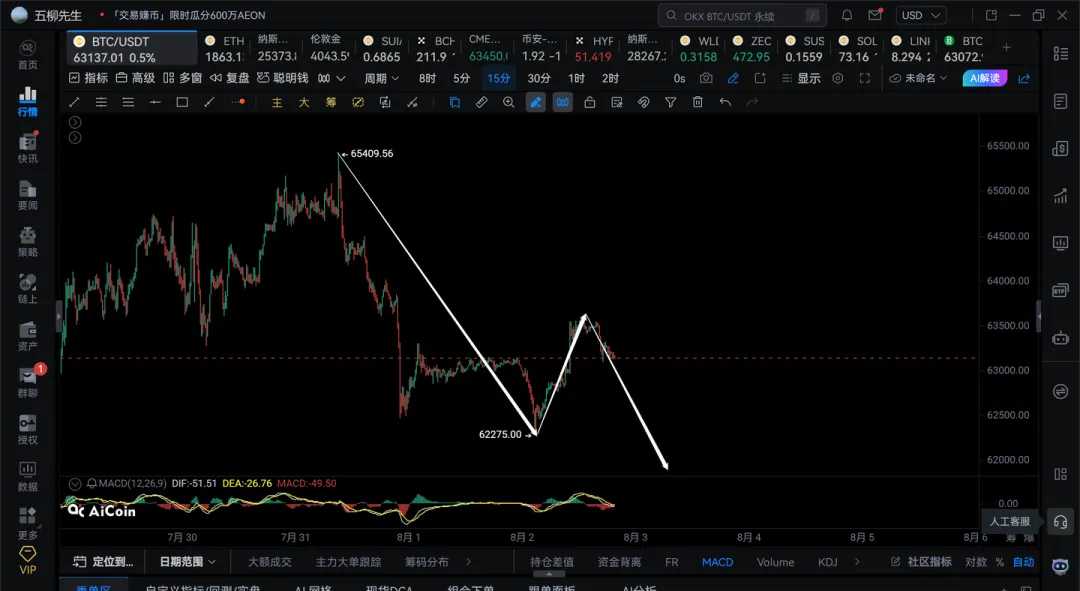The image size is (1080, 591).
Task: Toggle the lock drawings icon
Action: pyautogui.click(x=590, y=103)
